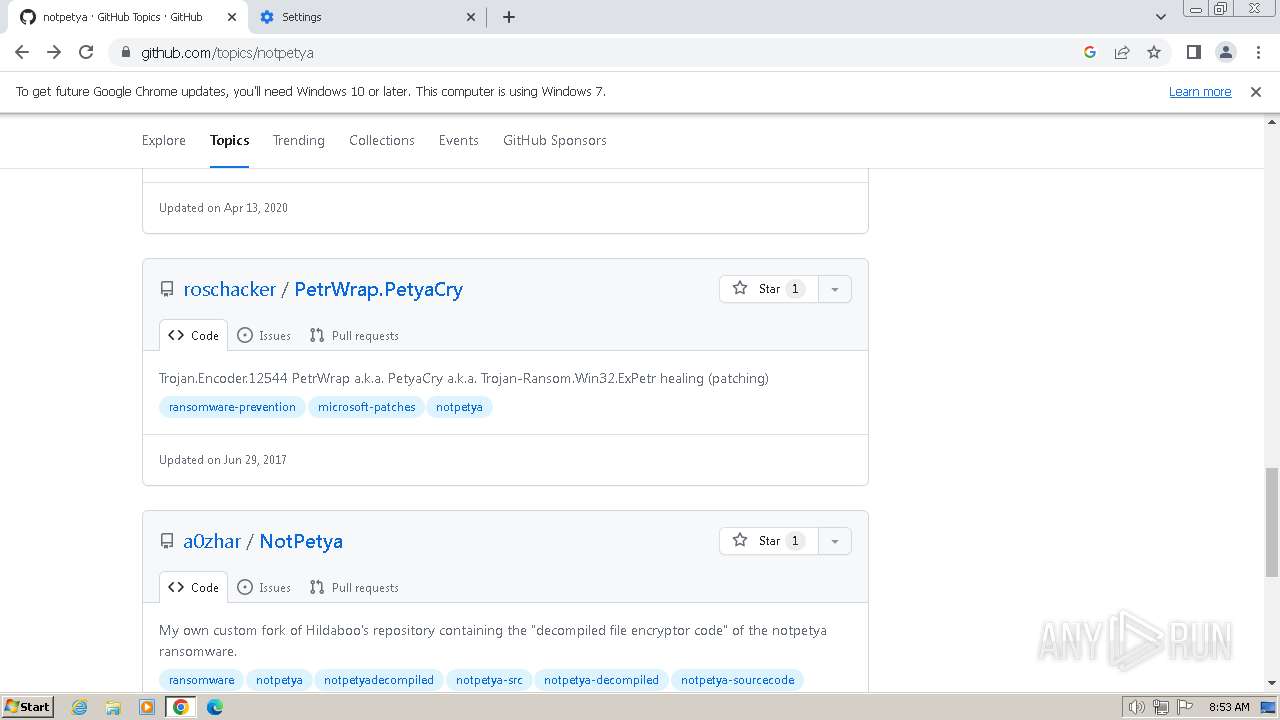Screen dimensions: 1280x720
Task: Click the microsoft-patches topic tag
Action: [x=366, y=407]
